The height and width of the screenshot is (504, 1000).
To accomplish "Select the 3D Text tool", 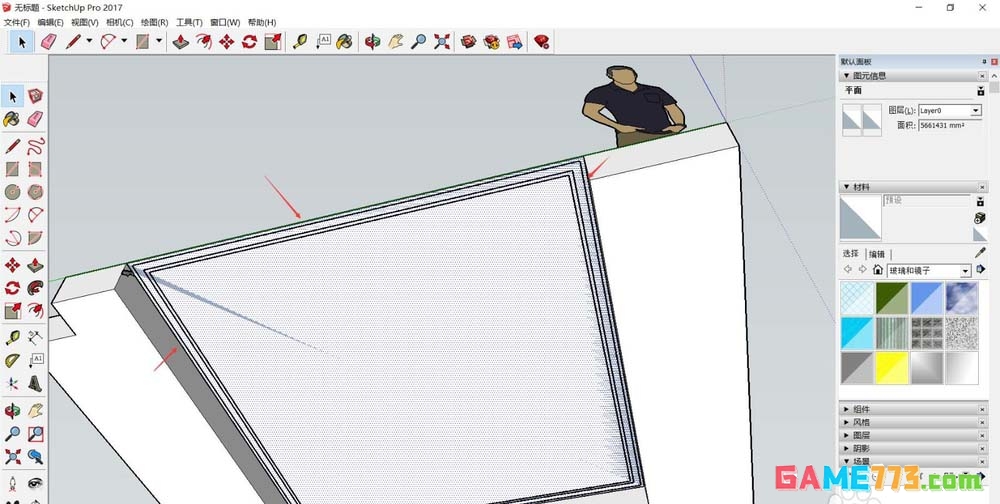I will [x=36, y=383].
